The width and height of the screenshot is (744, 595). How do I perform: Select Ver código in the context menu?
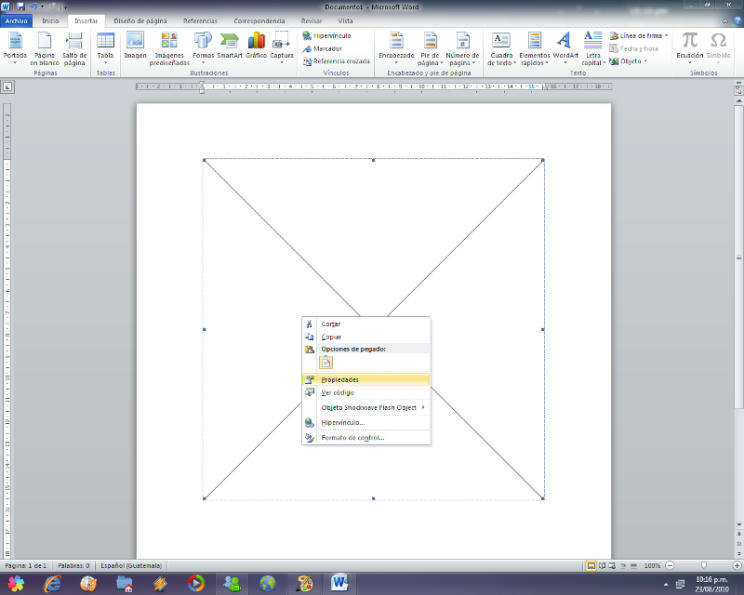tap(366, 392)
